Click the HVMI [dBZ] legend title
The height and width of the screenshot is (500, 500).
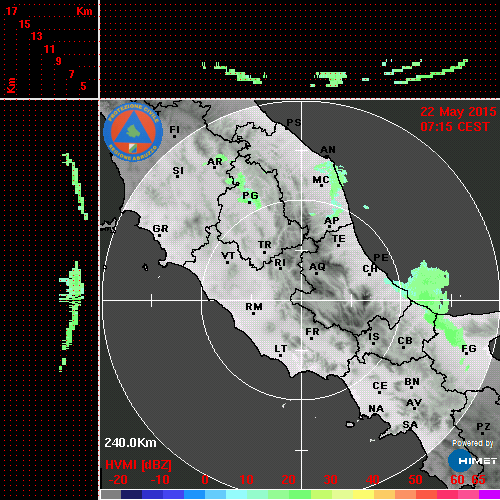[x=138, y=465]
